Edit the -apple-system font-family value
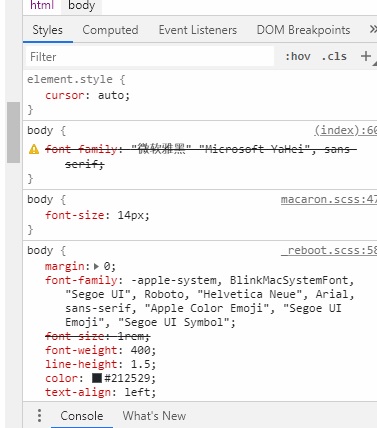Image resolution: width=377 pixels, height=428 pixels. pos(209,301)
